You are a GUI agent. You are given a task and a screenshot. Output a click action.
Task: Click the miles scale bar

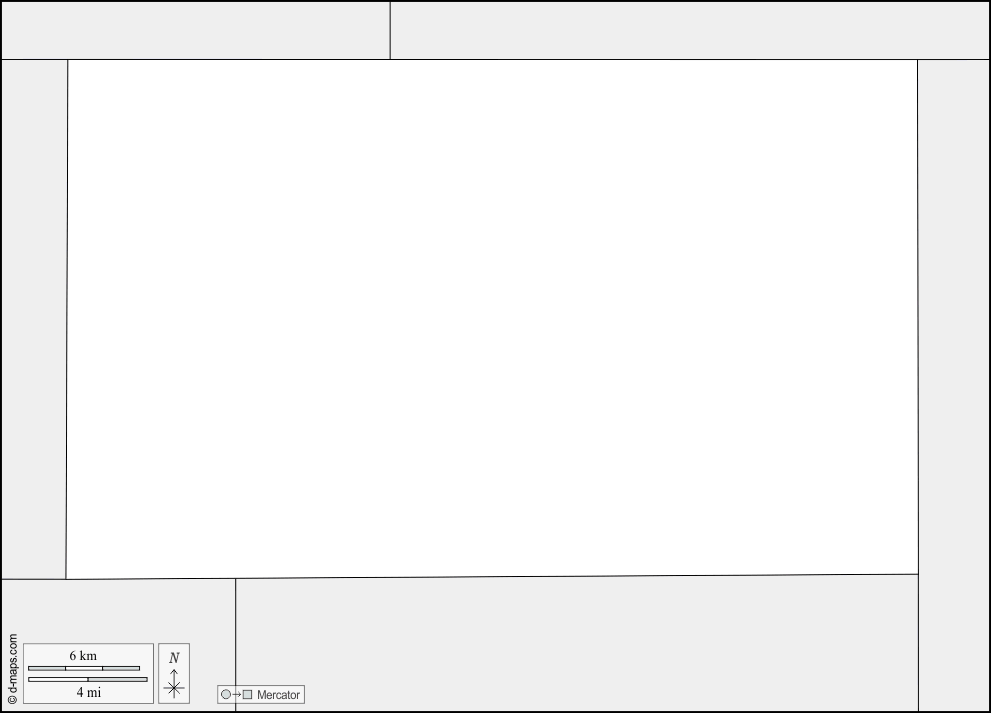(x=88, y=679)
